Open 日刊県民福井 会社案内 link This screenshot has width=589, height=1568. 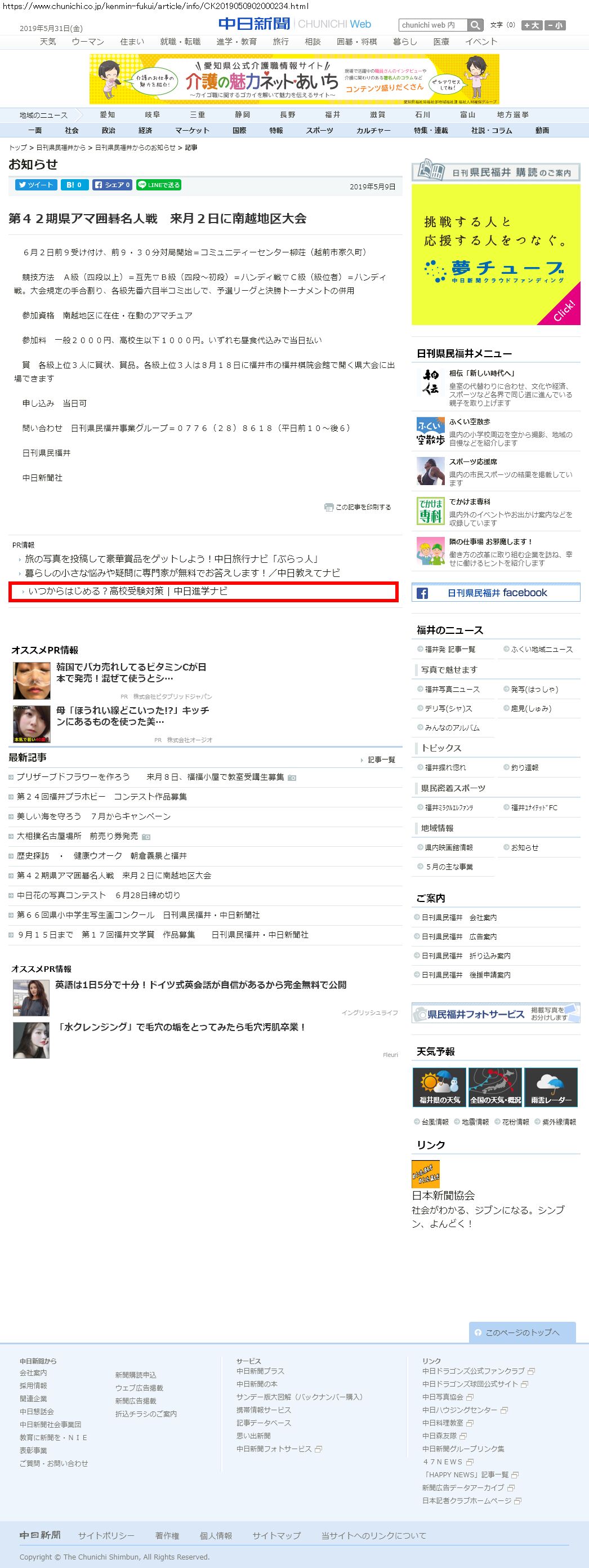point(459,917)
